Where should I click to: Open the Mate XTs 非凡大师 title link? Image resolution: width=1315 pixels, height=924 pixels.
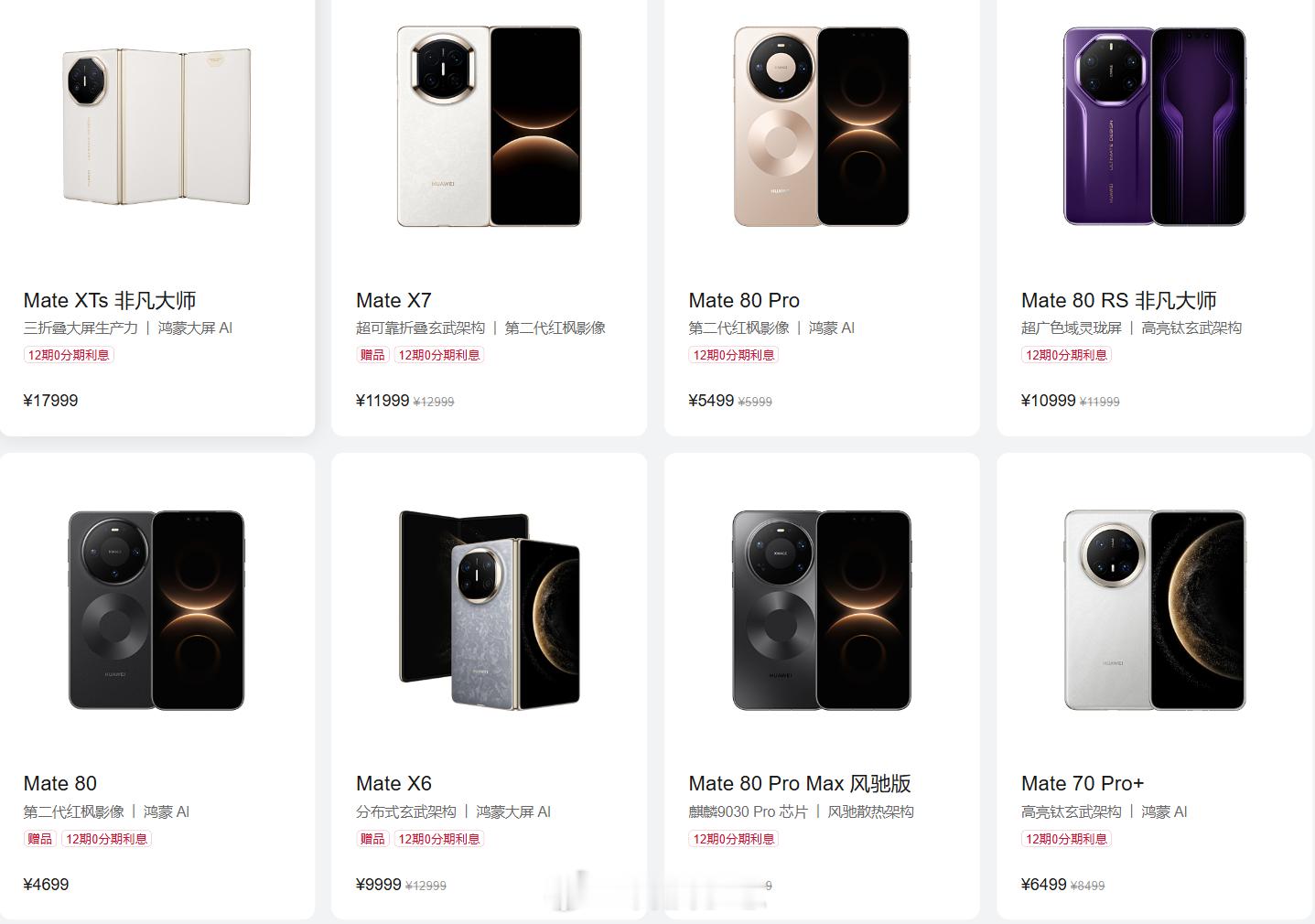pos(110,300)
